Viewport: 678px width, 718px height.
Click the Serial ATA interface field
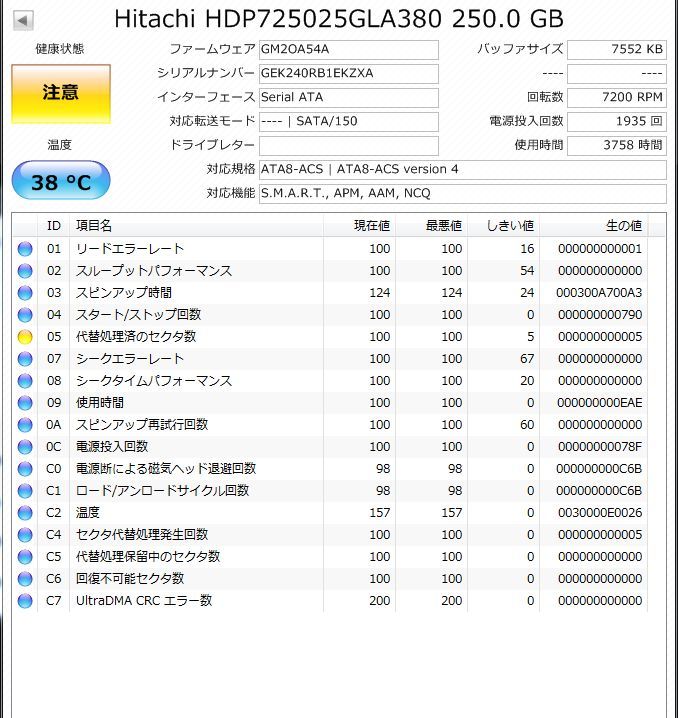[348, 97]
